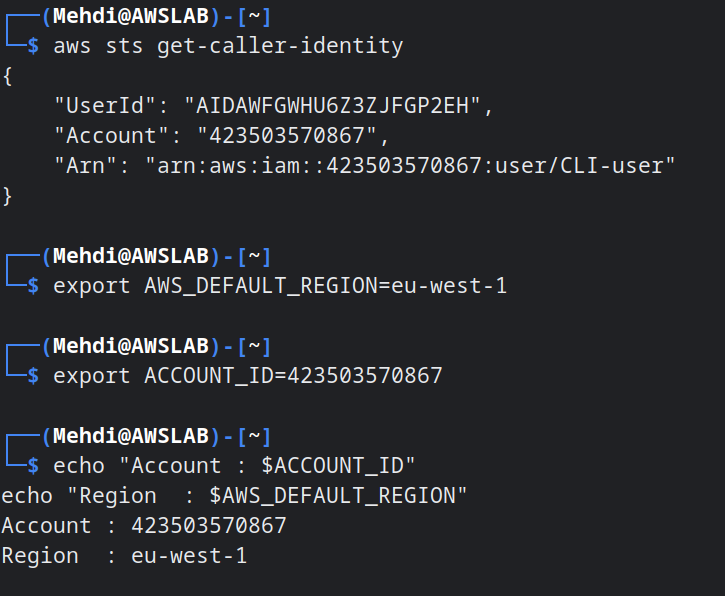Click the output line 'Account : 423503570867'
The width and height of the screenshot is (725, 596).
click(x=144, y=526)
